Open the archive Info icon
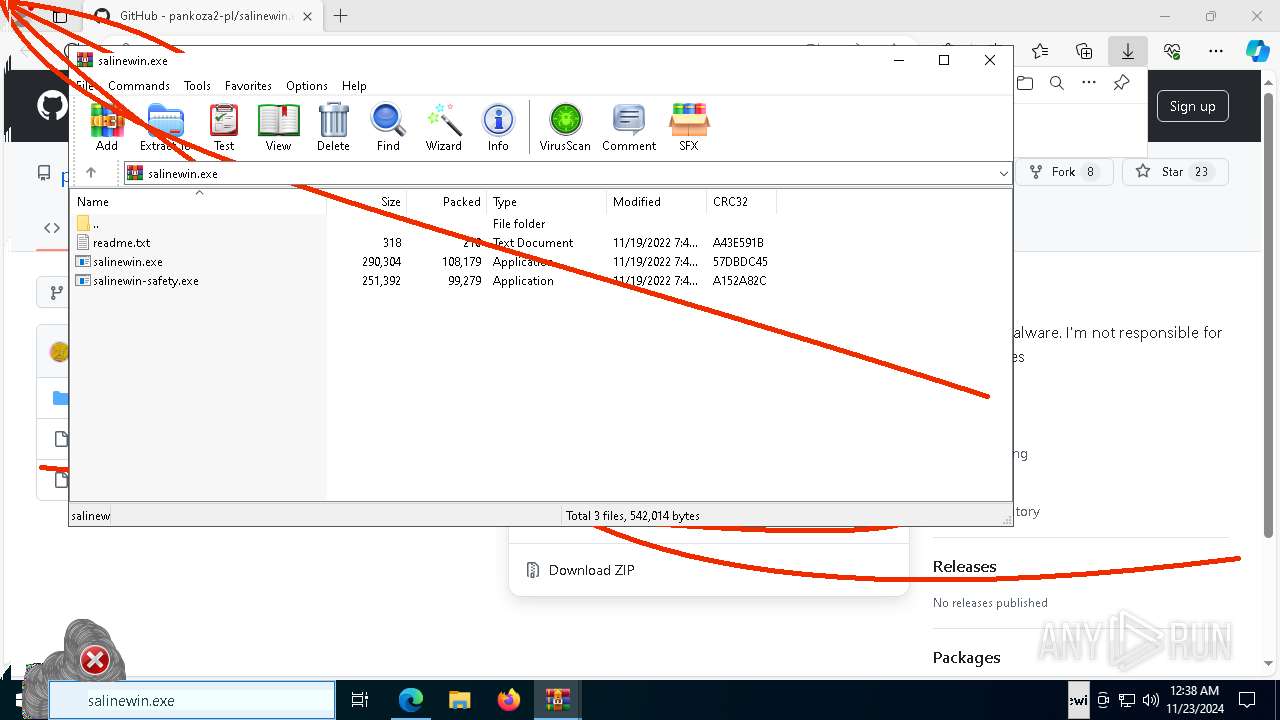 click(498, 127)
